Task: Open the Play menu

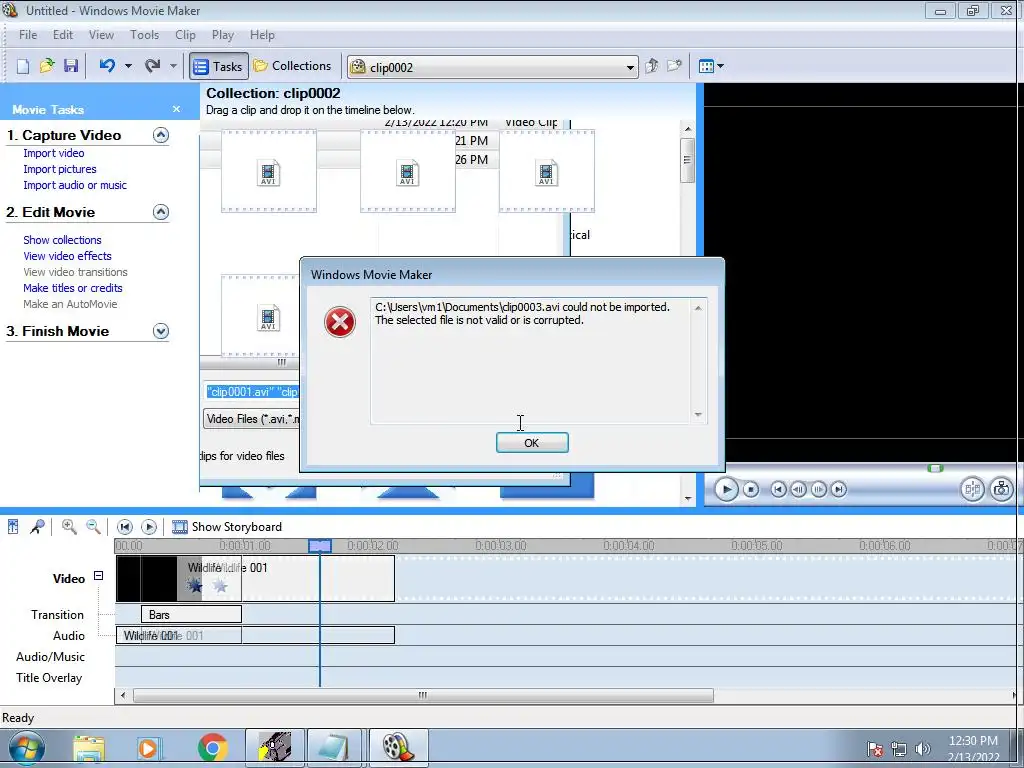Action: point(223,35)
